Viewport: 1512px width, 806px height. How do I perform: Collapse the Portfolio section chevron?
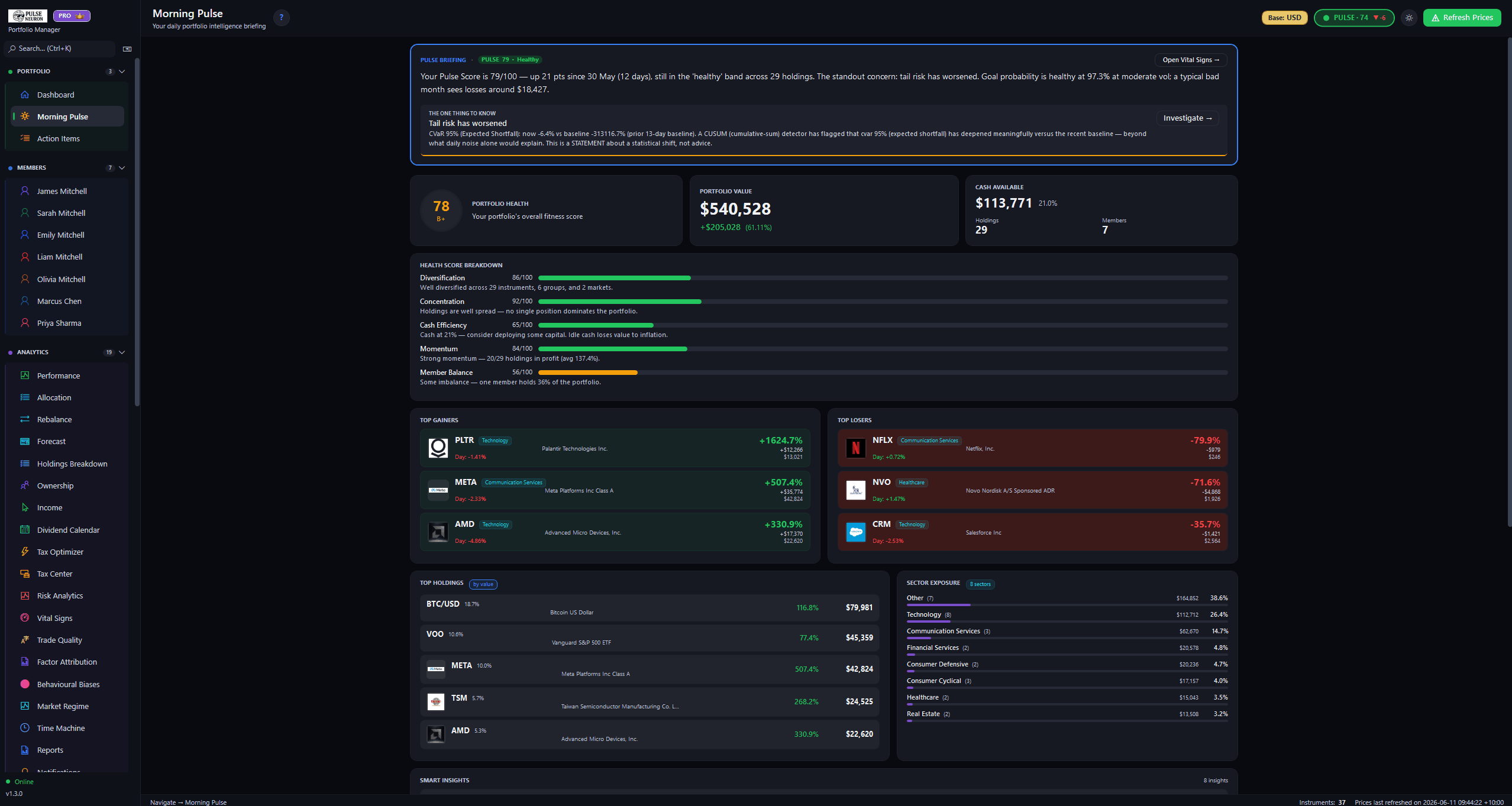click(122, 72)
